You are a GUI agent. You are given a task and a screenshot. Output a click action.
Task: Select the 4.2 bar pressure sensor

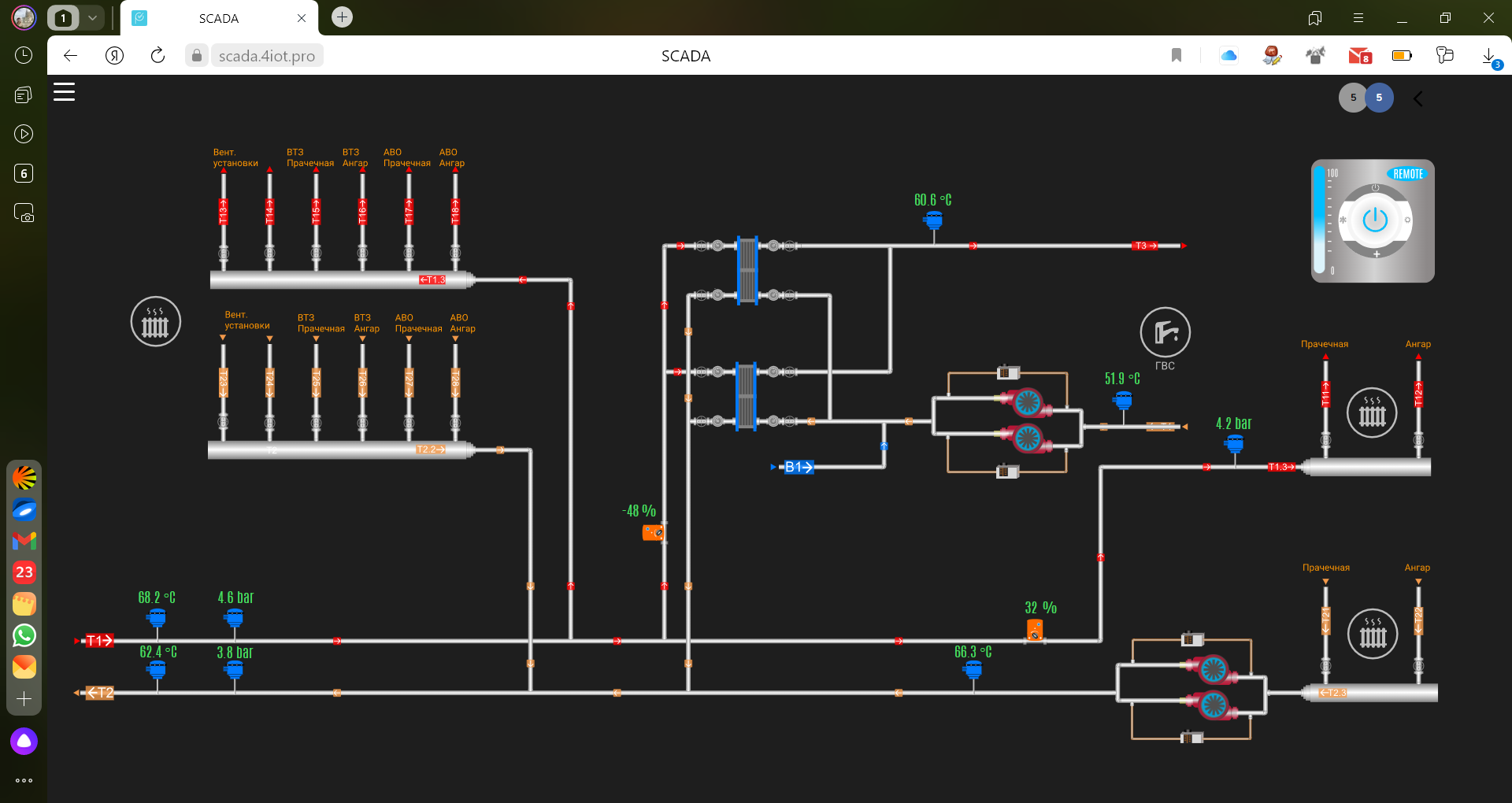pos(1235,444)
